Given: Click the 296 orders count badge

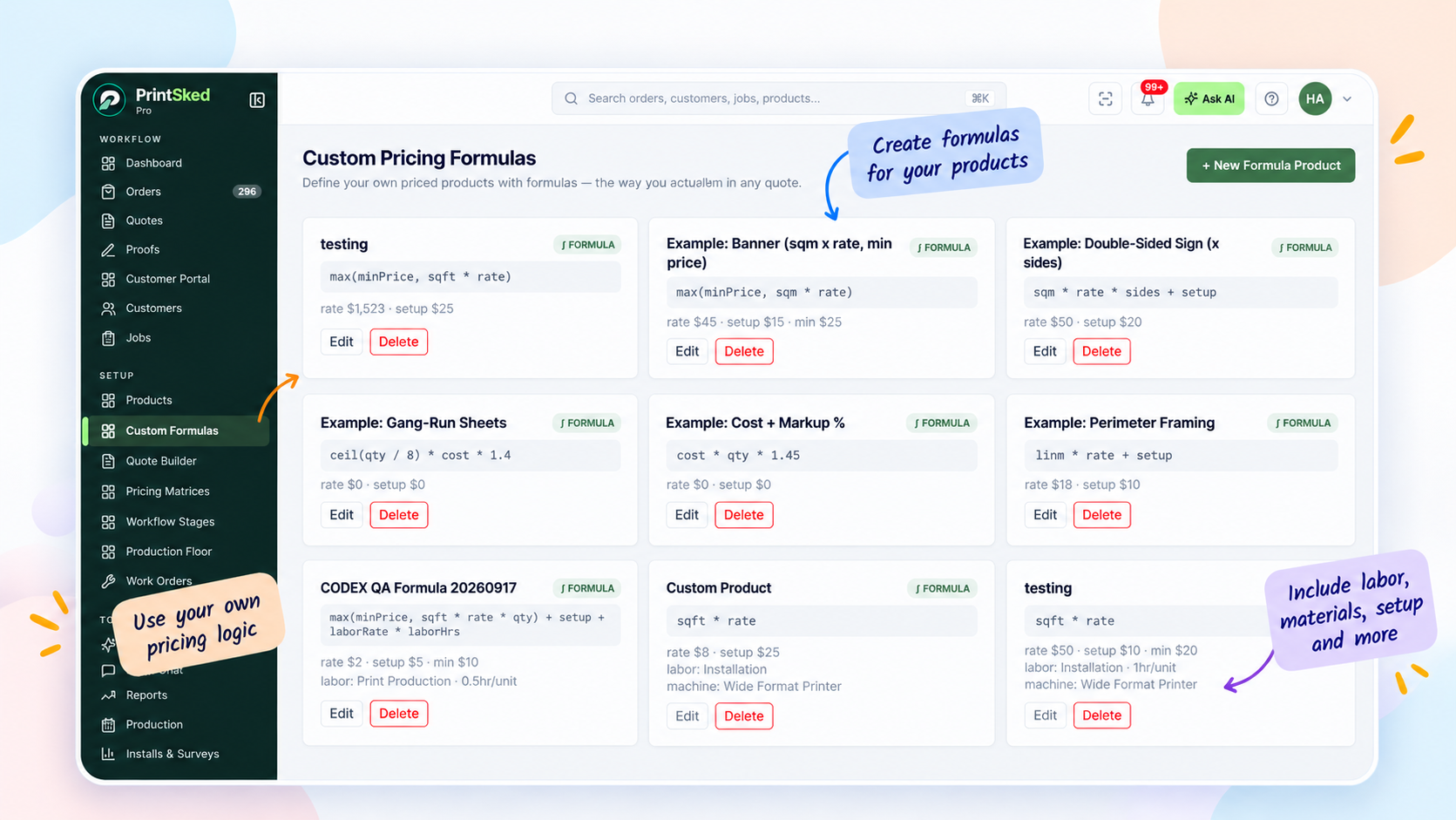Looking at the screenshot, I should 247,192.
